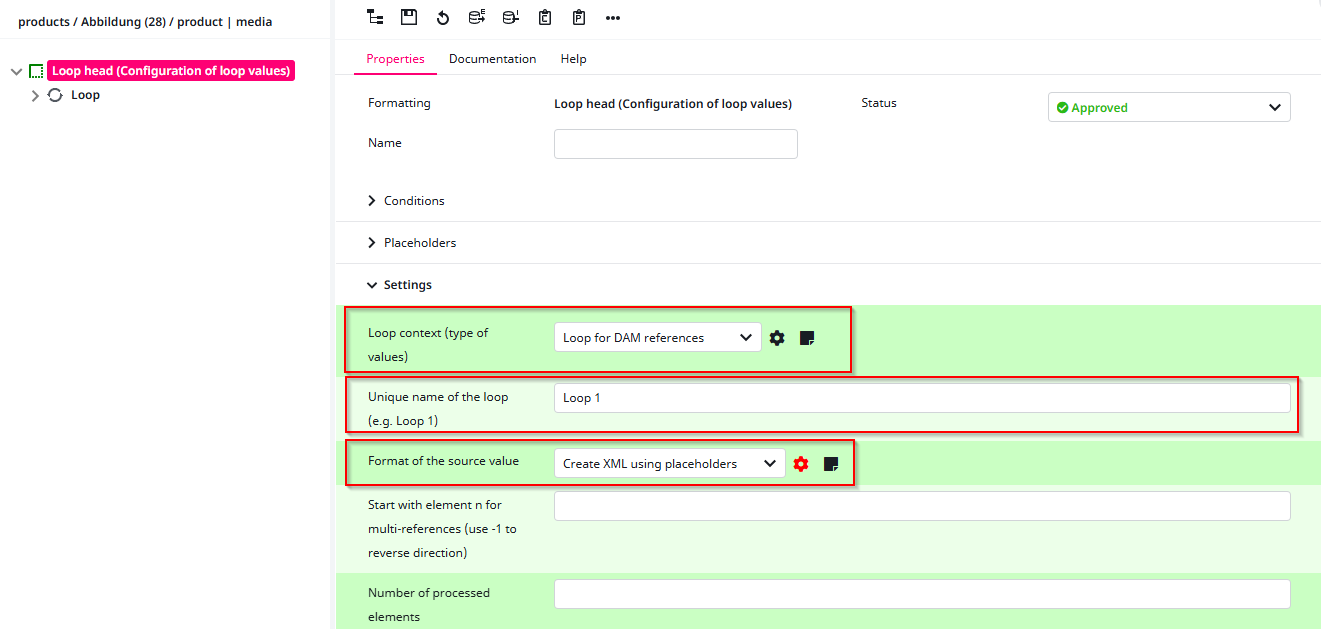Screen dimensions: 1321x629
Task: Switch to the Documentation tab
Action: pos(492,59)
